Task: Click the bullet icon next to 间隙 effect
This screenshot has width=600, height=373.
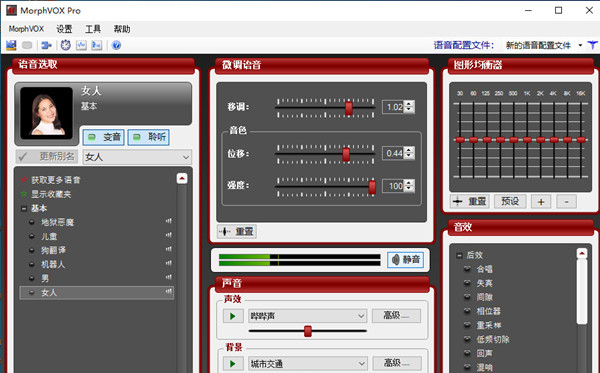Action: click(467, 296)
